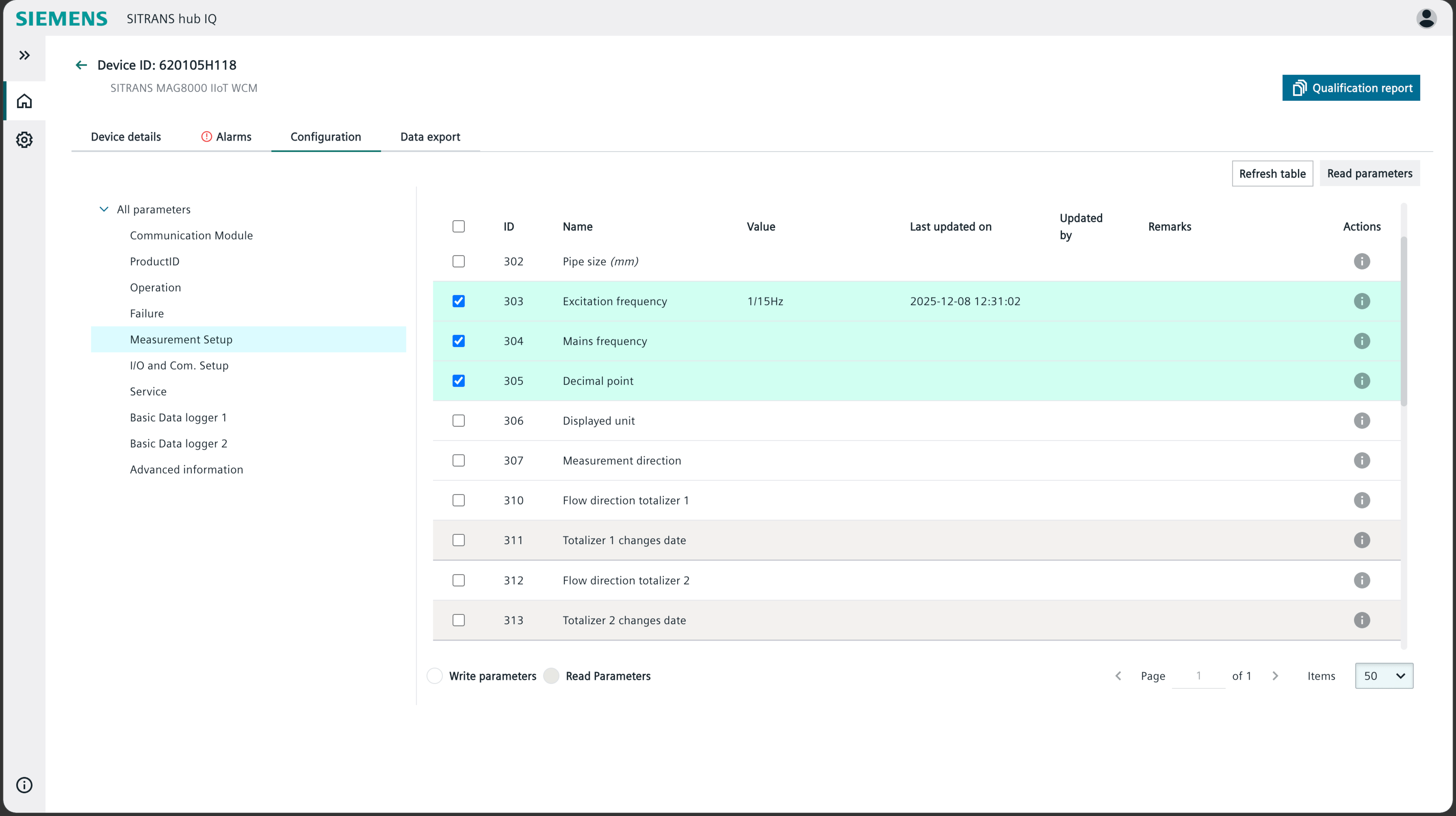The image size is (1456, 816).
Task: Show info for Totalizer 1 changes date
Action: click(1362, 540)
